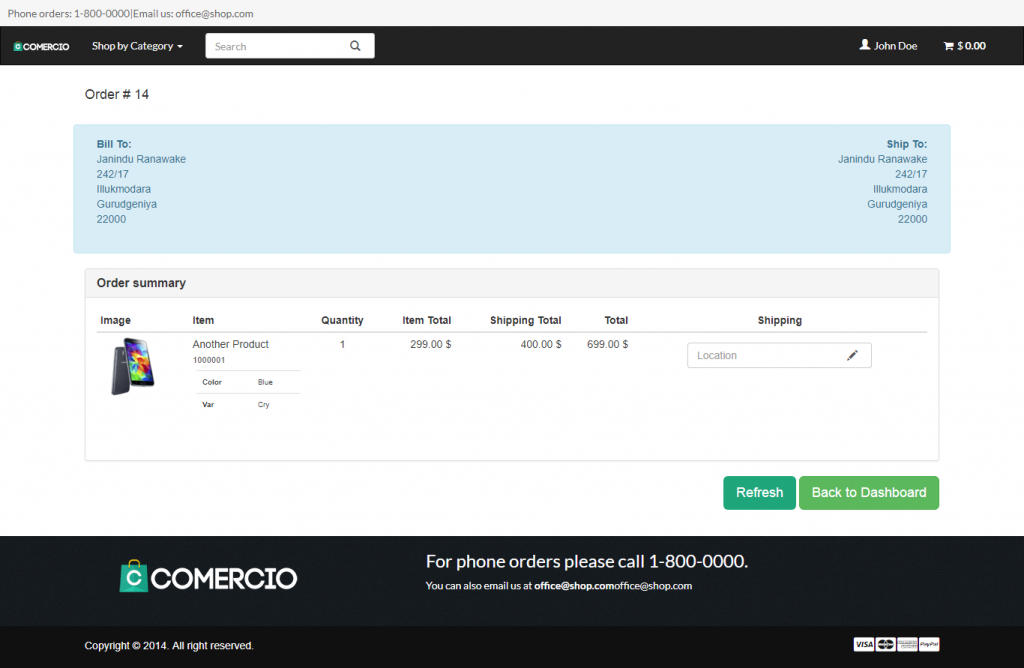The image size is (1024, 668).
Task: Open the Another Product item link
Action: pos(230,344)
